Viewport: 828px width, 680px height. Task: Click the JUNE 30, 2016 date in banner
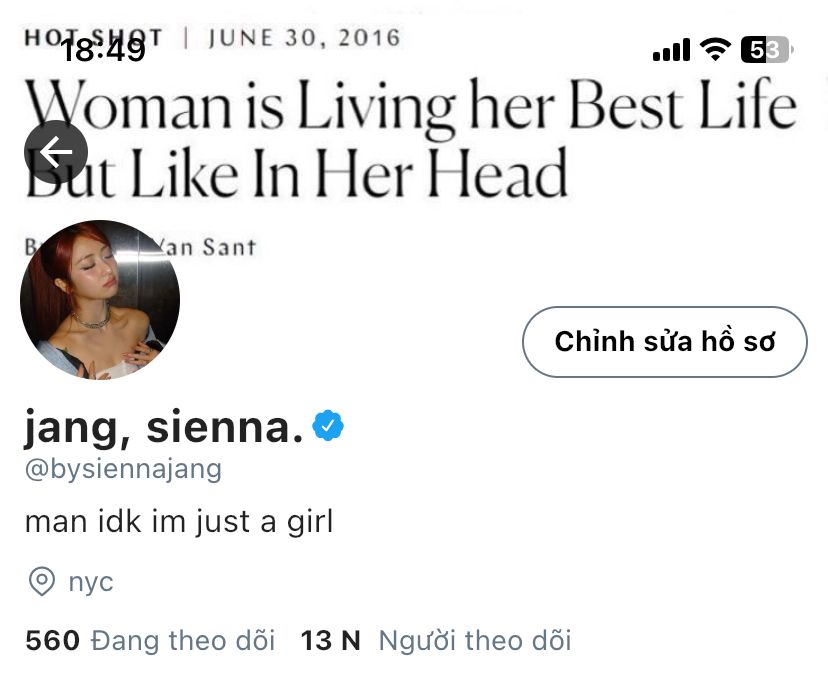[x=305, y=38]
